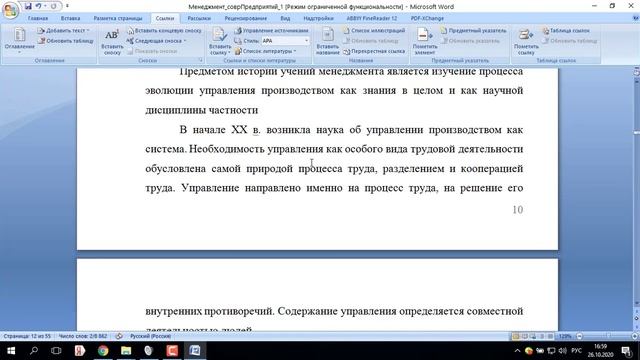Toggle the ruler button above scrollbar
The width and height of the screenshot is (640, 360).
pos(636,72)
